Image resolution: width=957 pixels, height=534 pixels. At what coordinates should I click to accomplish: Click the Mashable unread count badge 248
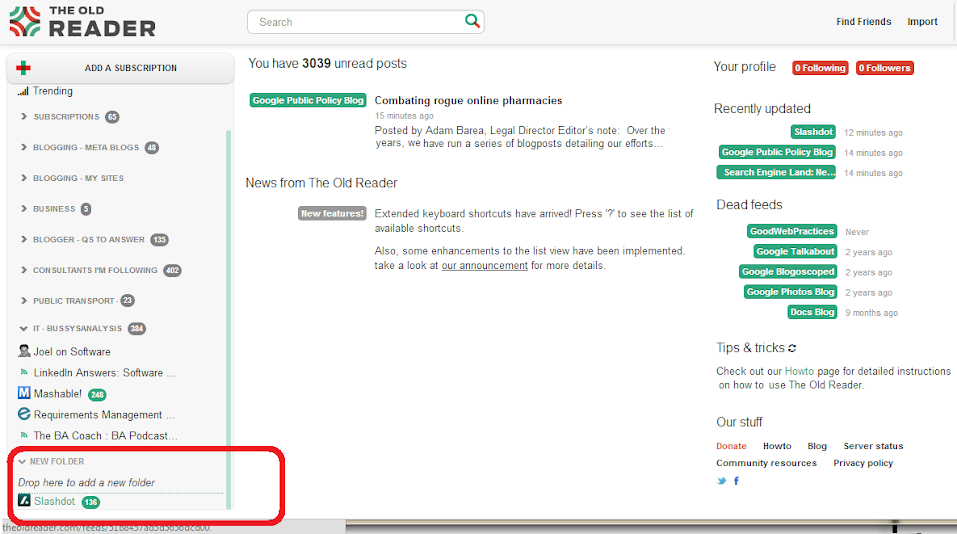click(x=97, y=395)
